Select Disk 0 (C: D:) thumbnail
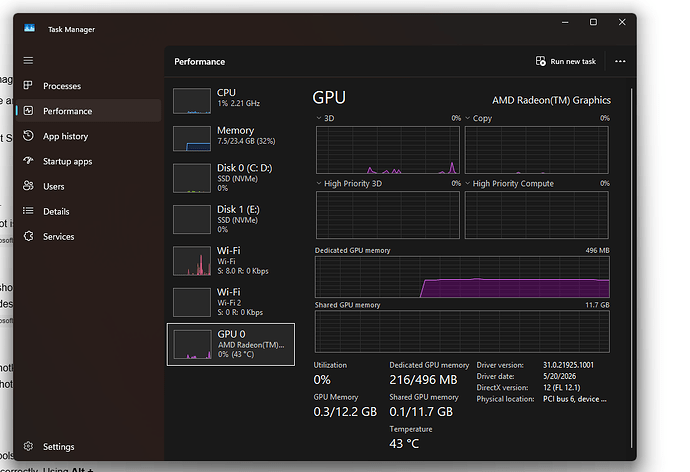This screenshot has height=472, width=690. 192,178
